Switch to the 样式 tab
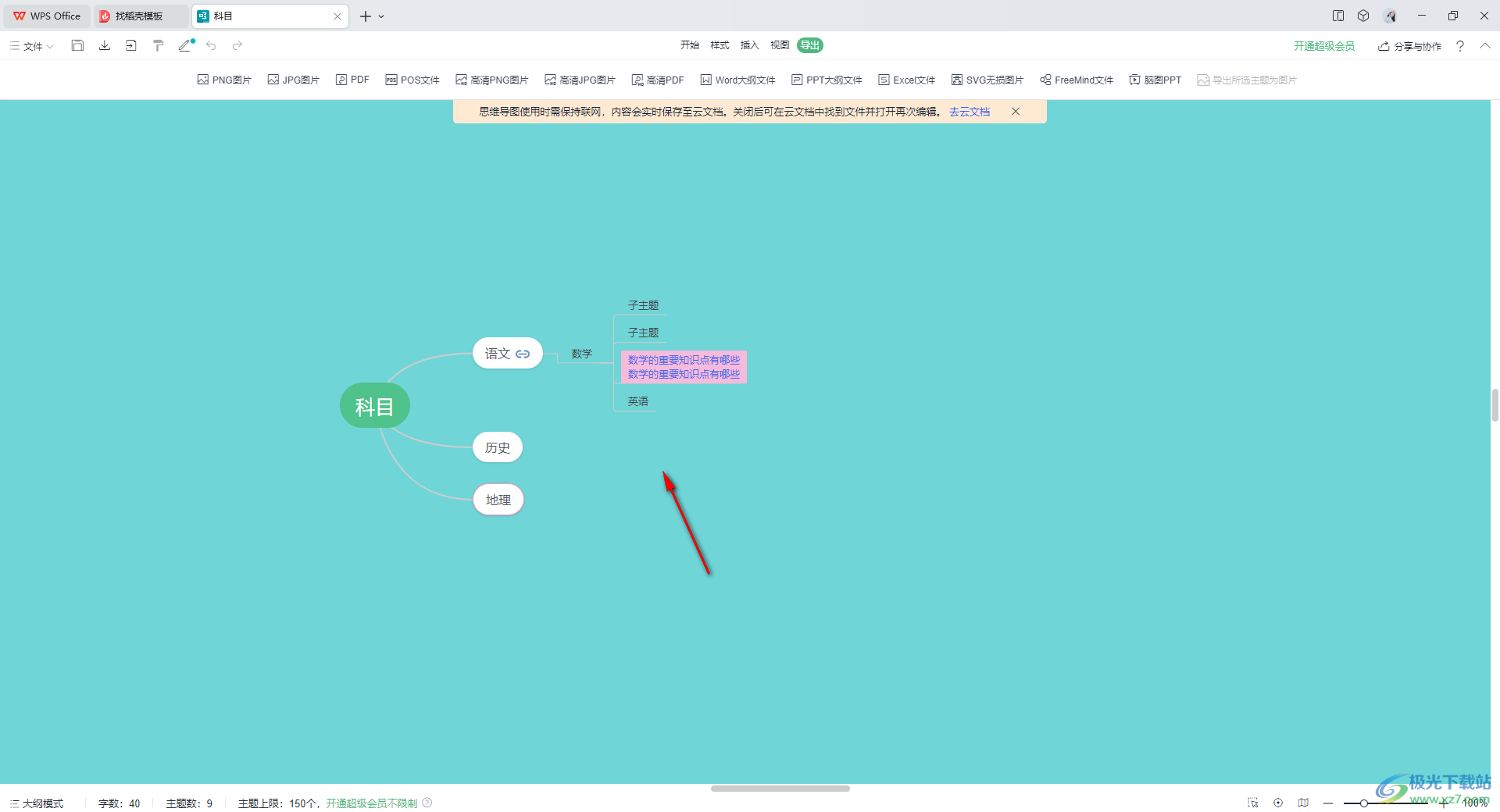The width and height of the screenshot is (1500, 812). pos(720,45)
